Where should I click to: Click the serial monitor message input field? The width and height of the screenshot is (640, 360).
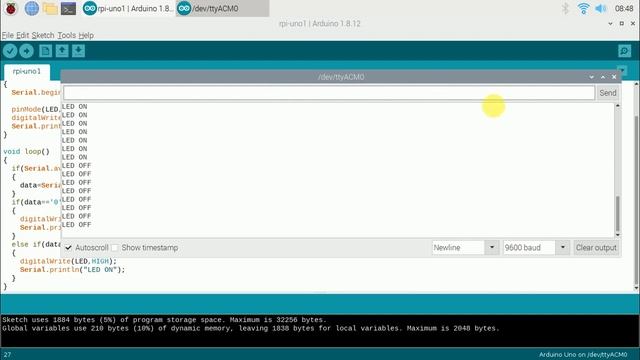click(x=329, y=93)
